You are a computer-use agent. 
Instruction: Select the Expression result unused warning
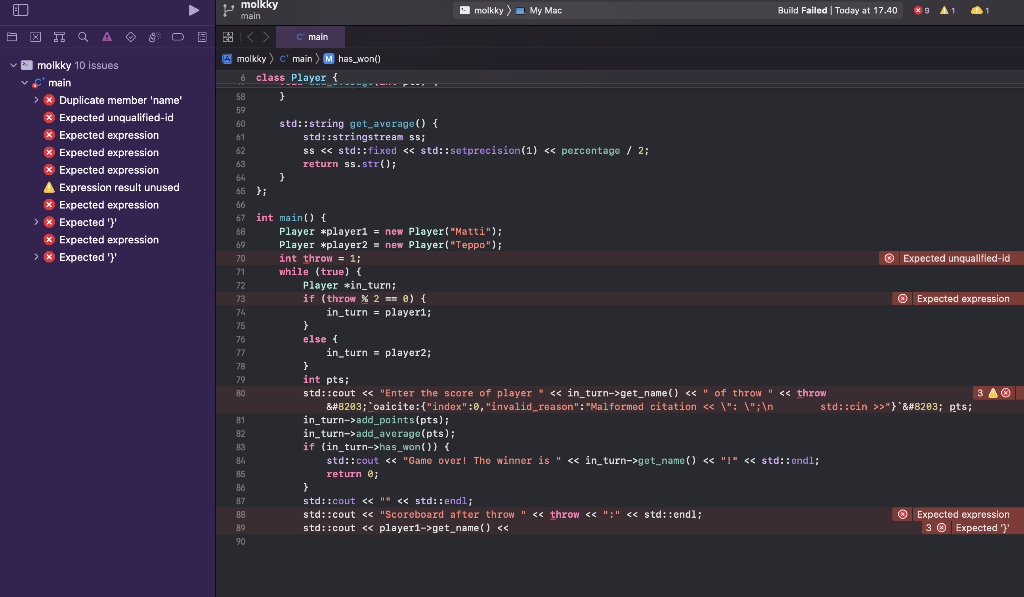(x=119, y=187)
